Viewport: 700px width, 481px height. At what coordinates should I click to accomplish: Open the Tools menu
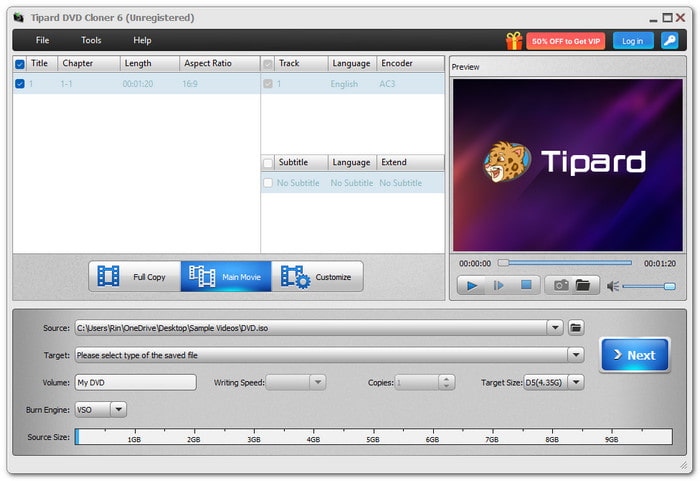91,40
